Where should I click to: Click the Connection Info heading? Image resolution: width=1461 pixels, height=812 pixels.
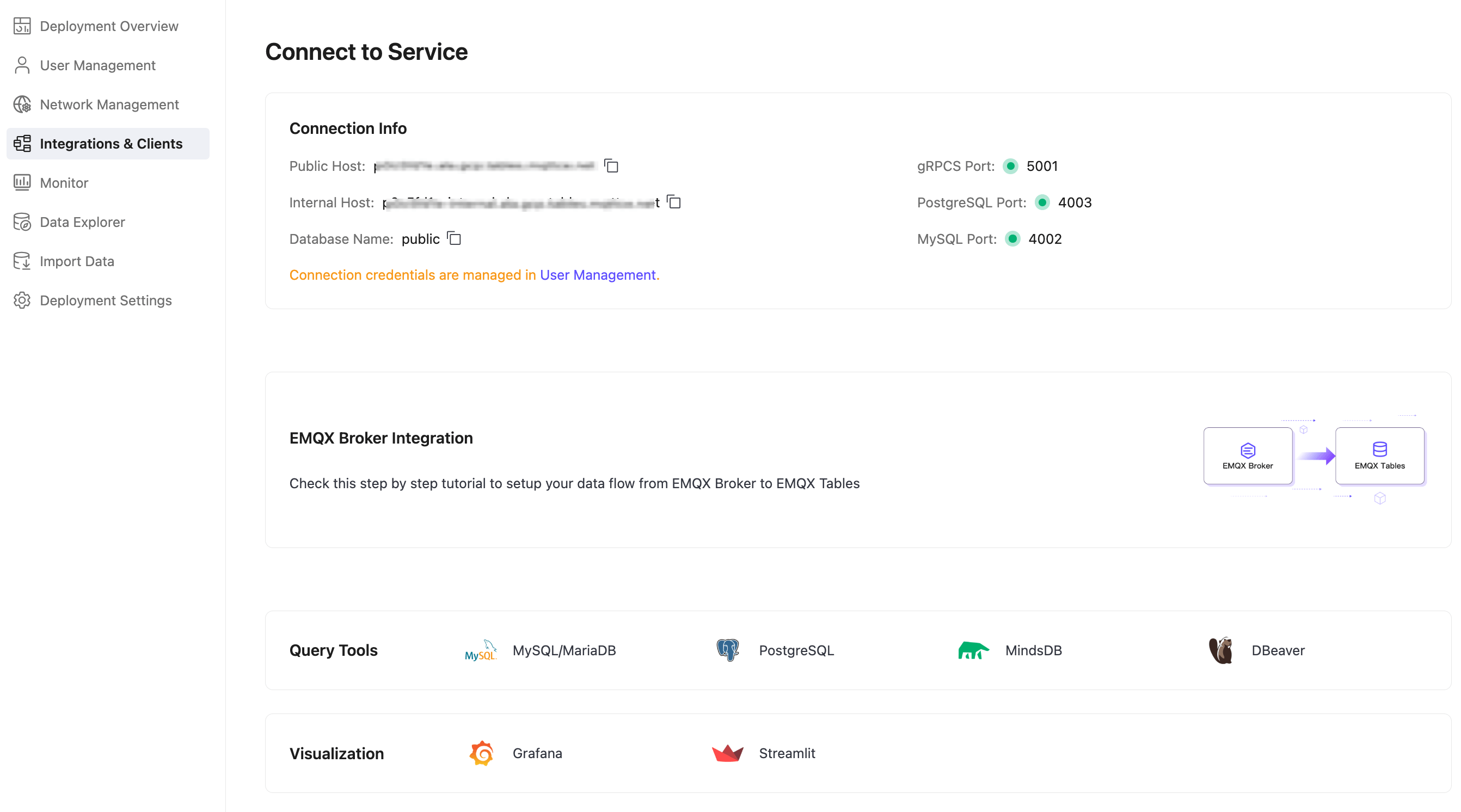coord(348,128)
